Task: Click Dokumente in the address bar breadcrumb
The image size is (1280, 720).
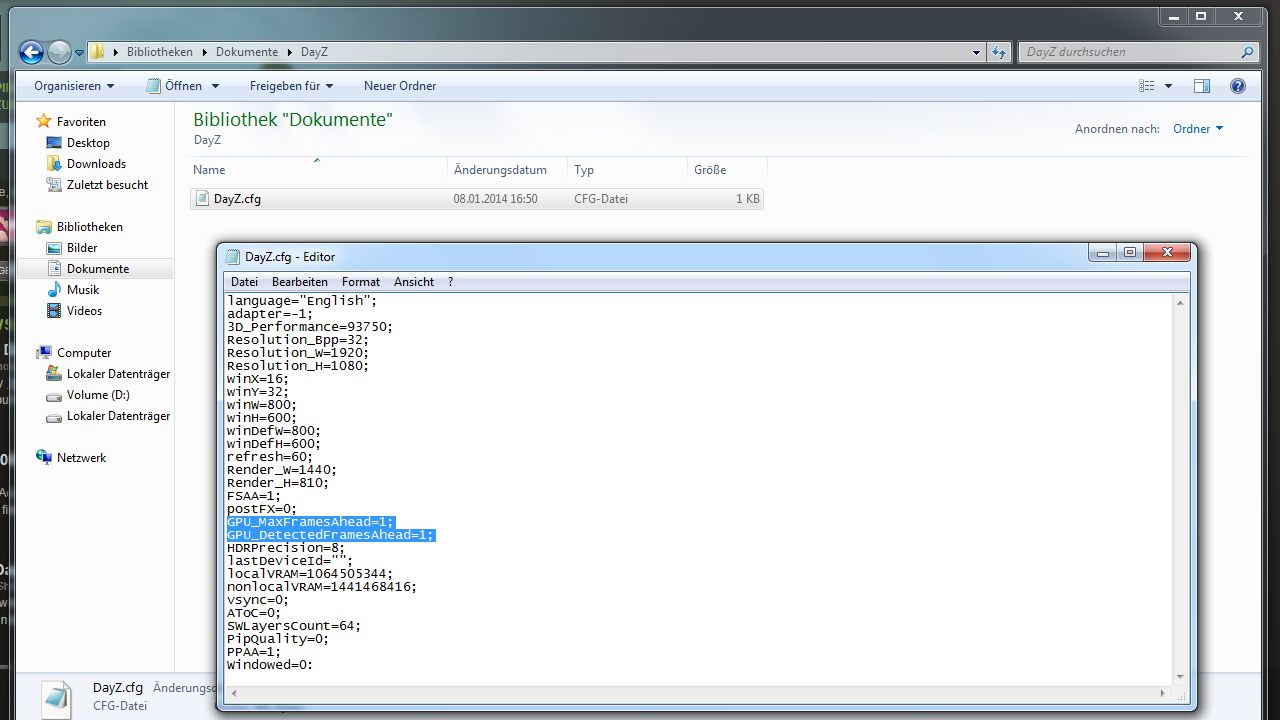Action: coord(247,52)
